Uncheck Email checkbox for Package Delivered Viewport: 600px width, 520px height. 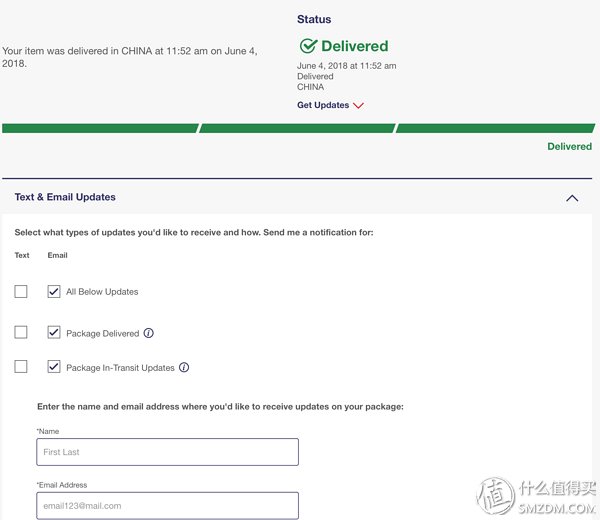coord(54,332)
